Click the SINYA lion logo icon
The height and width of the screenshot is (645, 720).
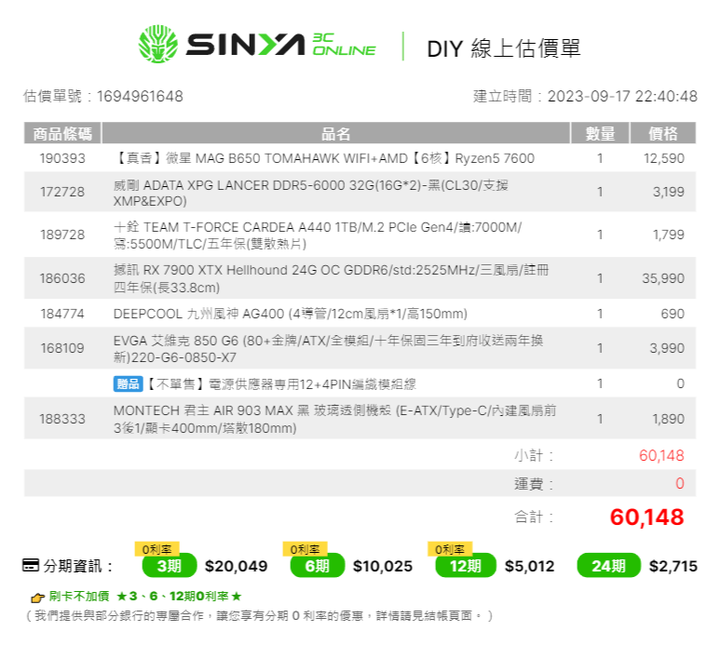click(158, 44)
